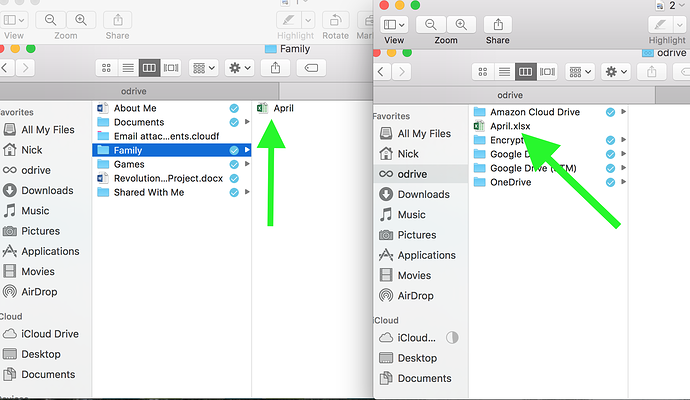Screen dimensions: 690x400
Task: Zoom in using right Preview toolbar
Action: (x=461, y=25)
